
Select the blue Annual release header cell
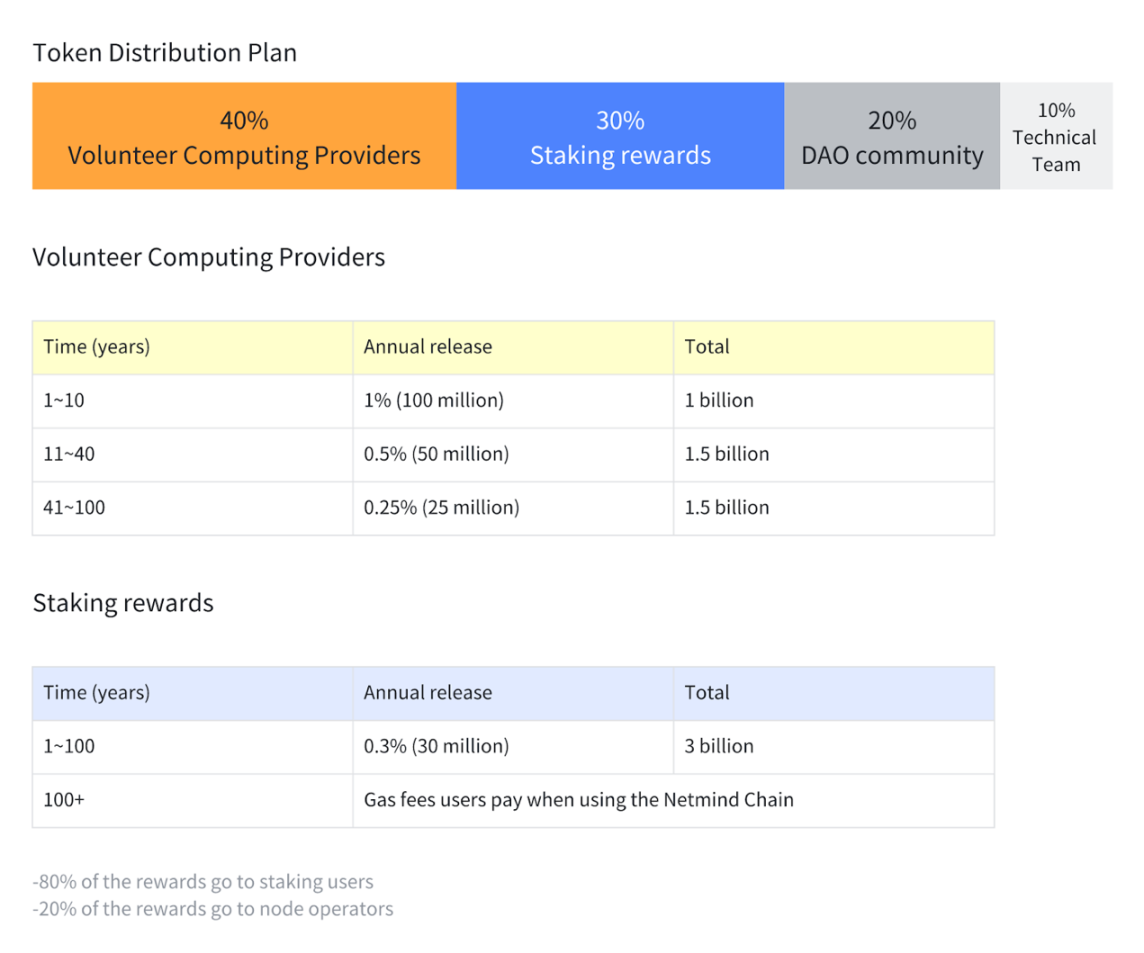click(513, 693)
